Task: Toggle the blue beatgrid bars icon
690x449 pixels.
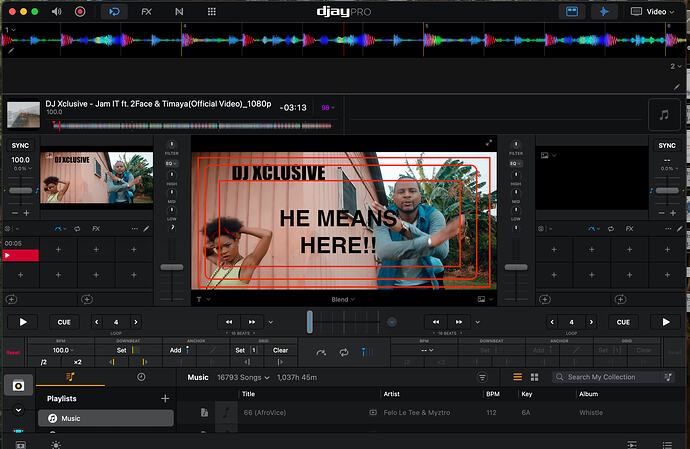Action: [366, 352]
